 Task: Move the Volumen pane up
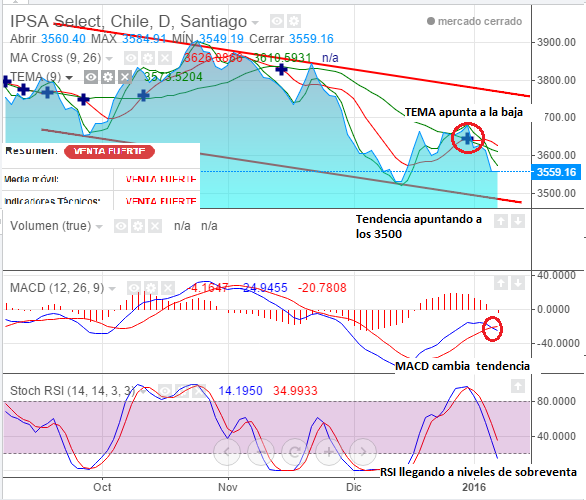click(x=501, y=221)
